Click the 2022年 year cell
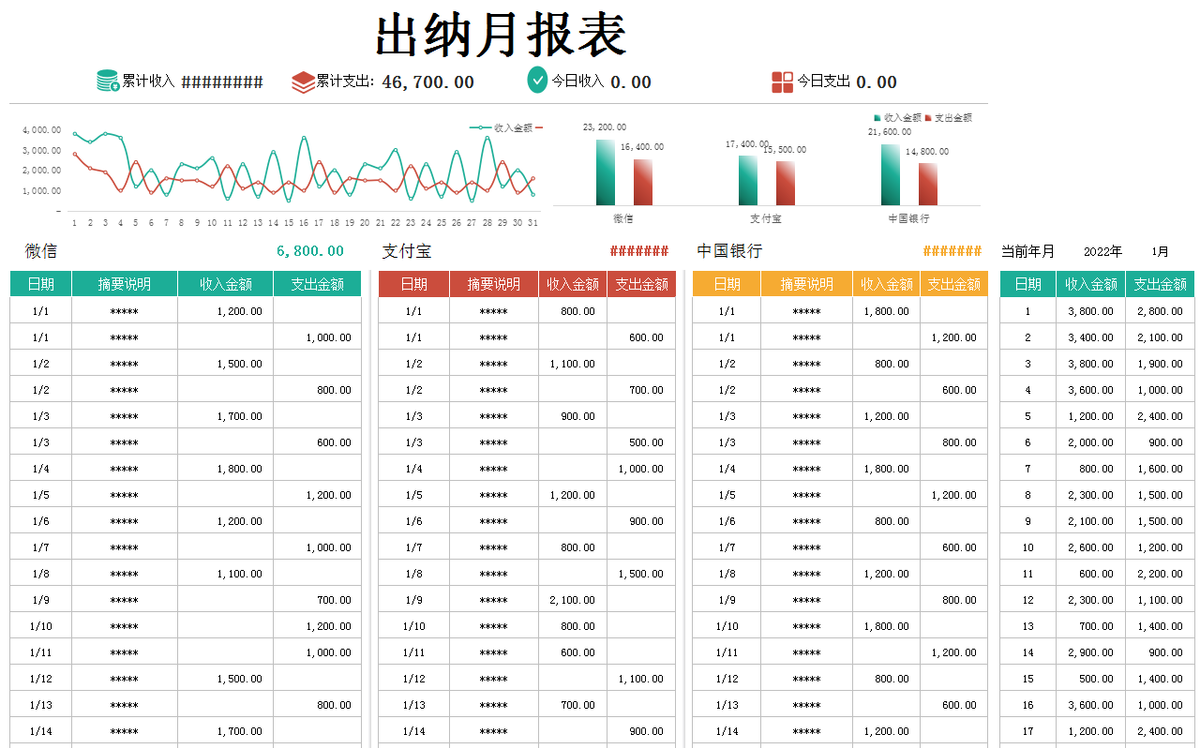Screen dimensions: 1200x748 coord(1103,252)
